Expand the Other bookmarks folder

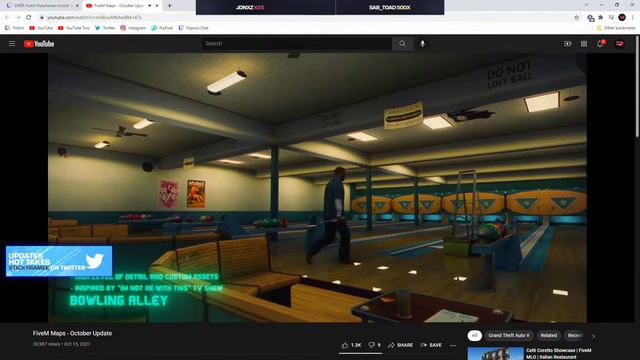(616, 28)
